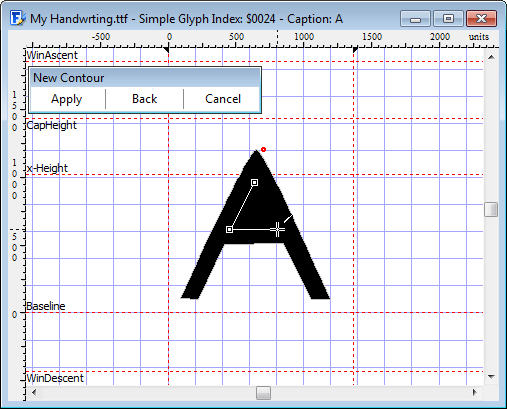This screenshot has width=507, height=409.
Task: Maximize the glyph edit window
Action: coord(448,19)
